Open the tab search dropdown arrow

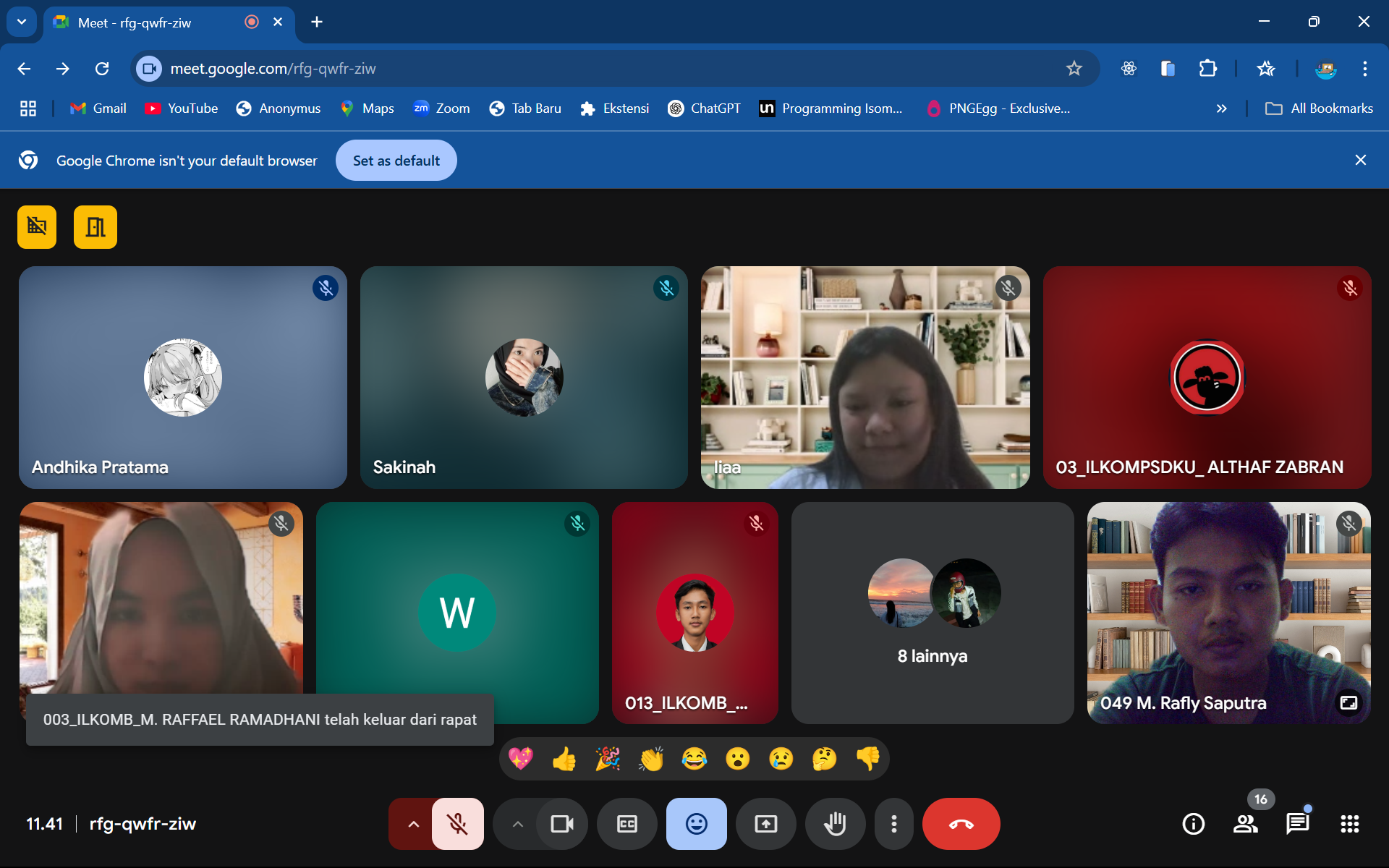[x=22, y=22]
